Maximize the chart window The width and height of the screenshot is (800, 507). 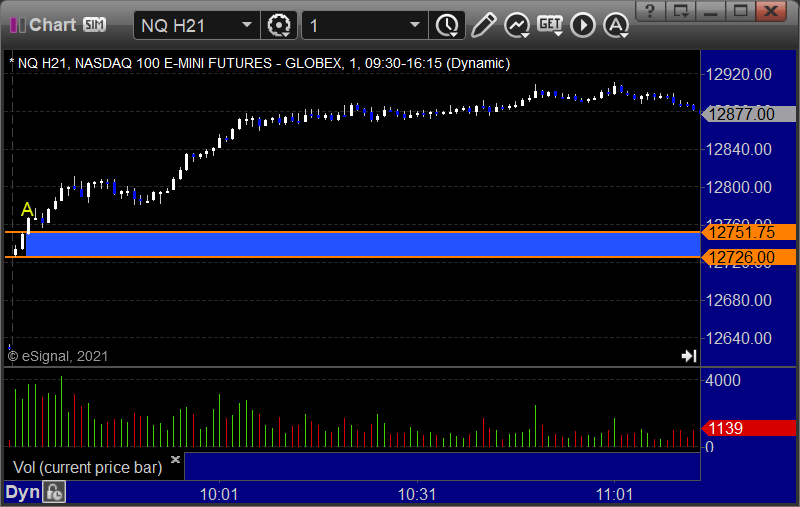(740, 11)
